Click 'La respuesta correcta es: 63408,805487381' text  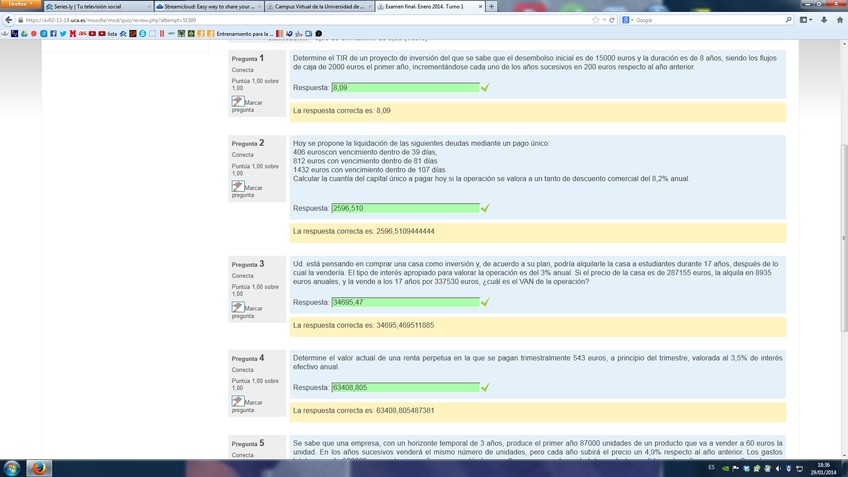363,411
